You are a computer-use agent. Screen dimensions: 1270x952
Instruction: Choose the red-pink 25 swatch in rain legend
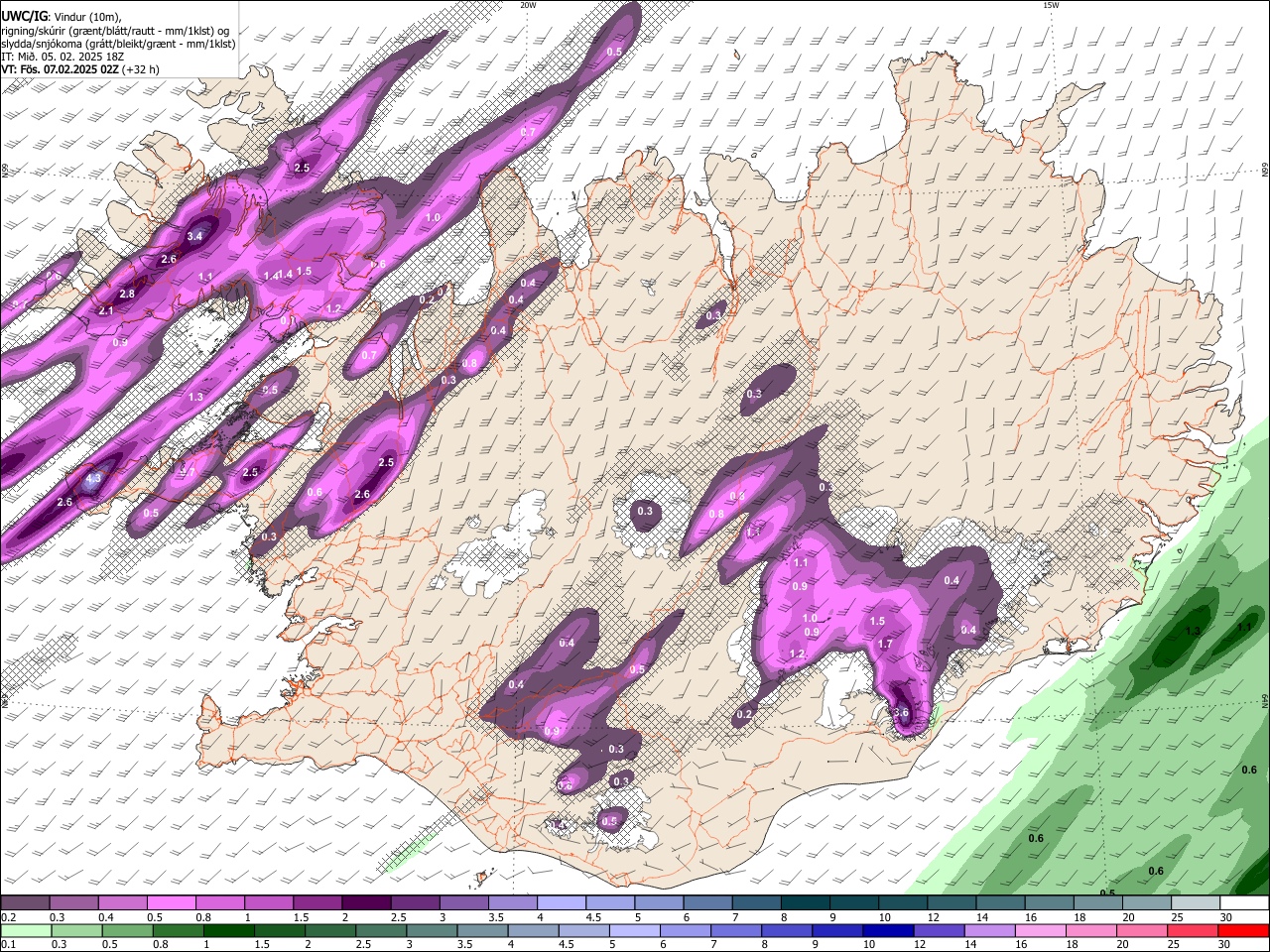tap(1192, 930)
